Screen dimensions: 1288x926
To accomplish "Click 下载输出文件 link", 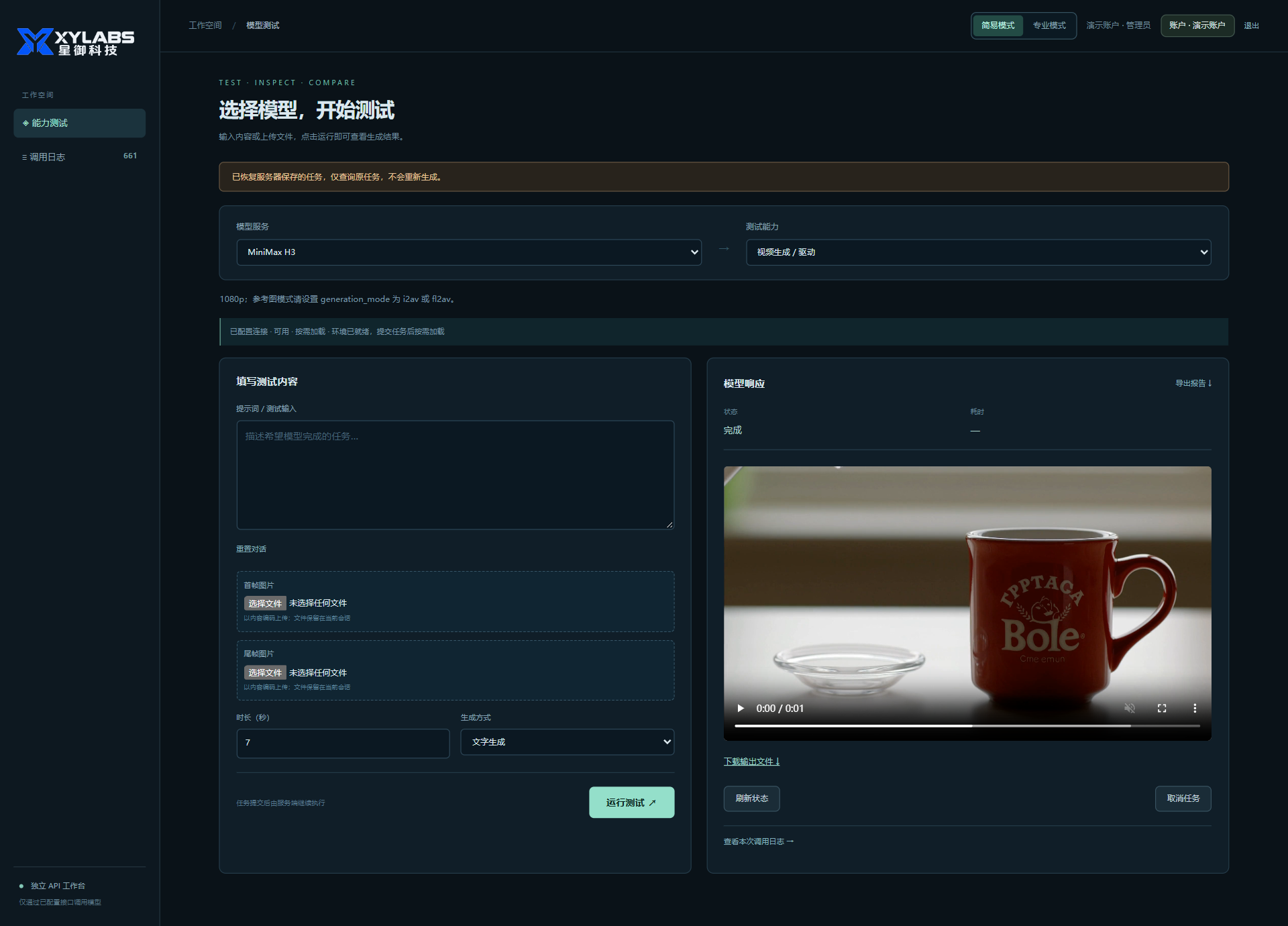I will [x=751, y=762].
